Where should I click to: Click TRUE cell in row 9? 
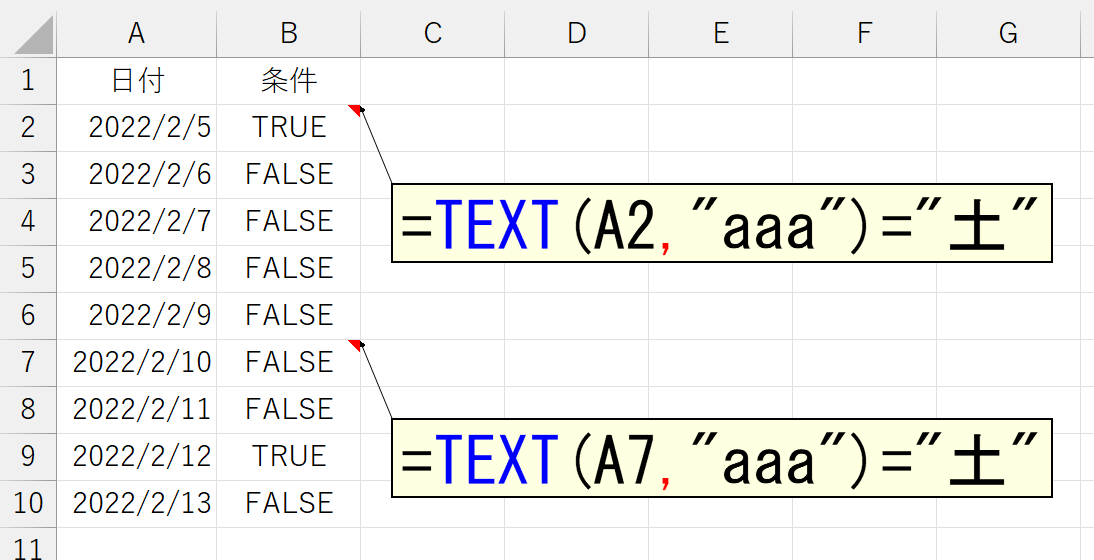click(x=289, y=456)
